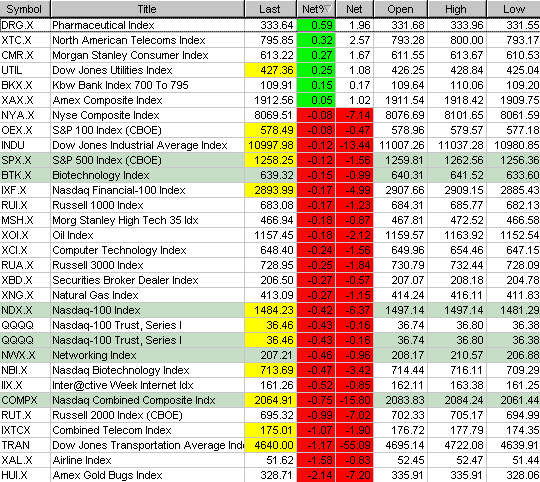
Task: Click the NDX.X Nasdaq-100 Index row
Action: [x=270, y=310]
